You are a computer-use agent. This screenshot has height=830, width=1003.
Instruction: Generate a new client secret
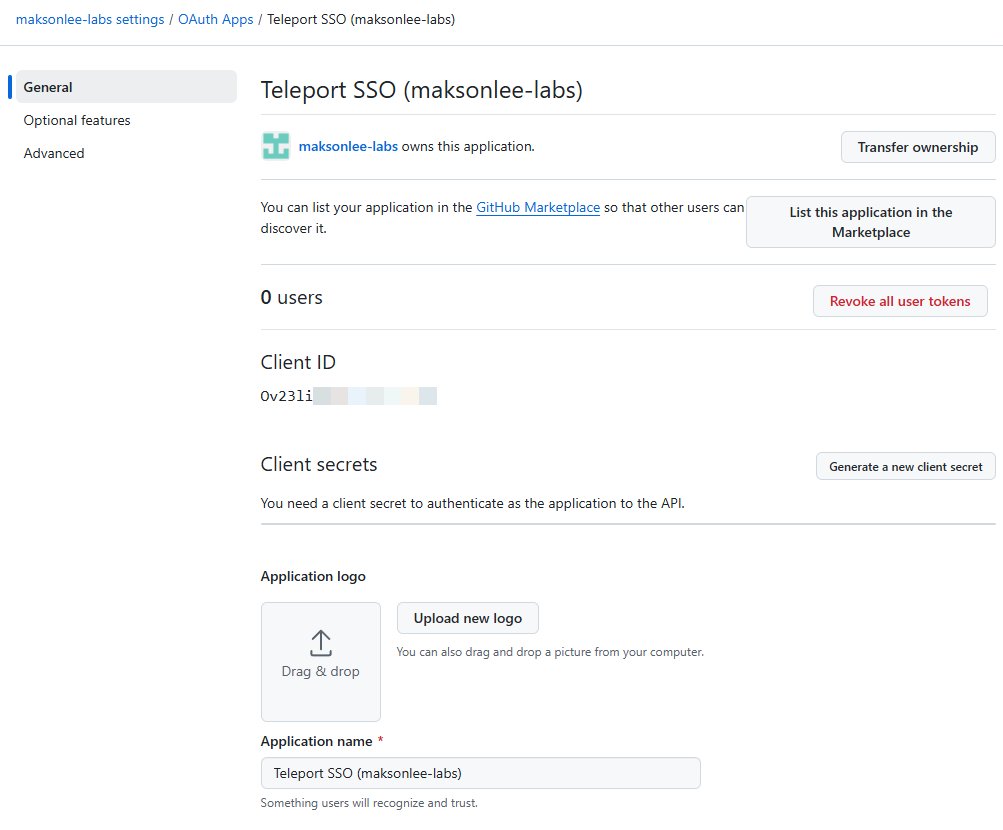pos(906,467)
